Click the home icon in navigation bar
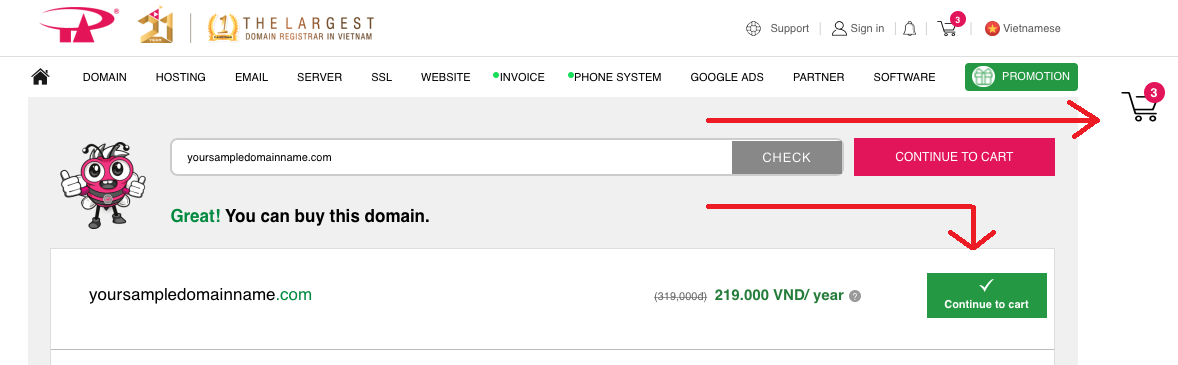This screenshot has width=1178, height=365. (41, 77)
